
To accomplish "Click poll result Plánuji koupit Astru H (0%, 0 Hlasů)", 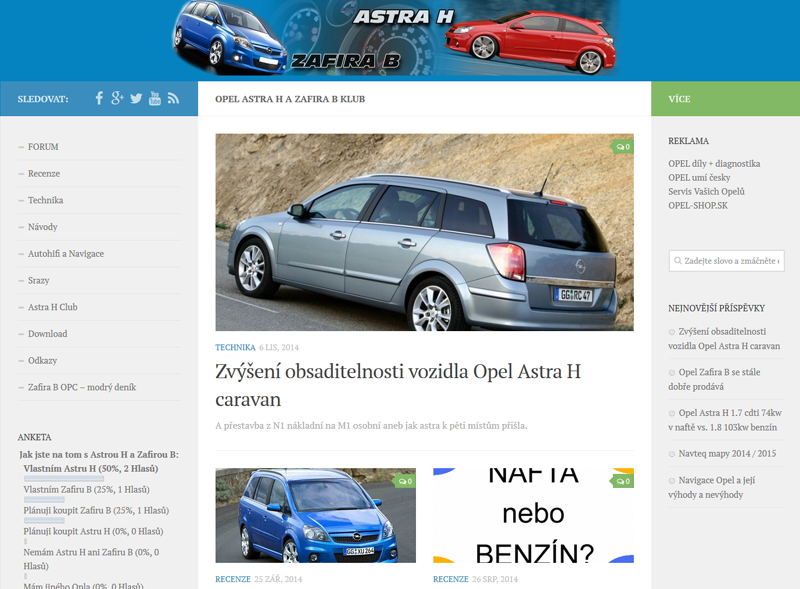I will coord(93,531).
